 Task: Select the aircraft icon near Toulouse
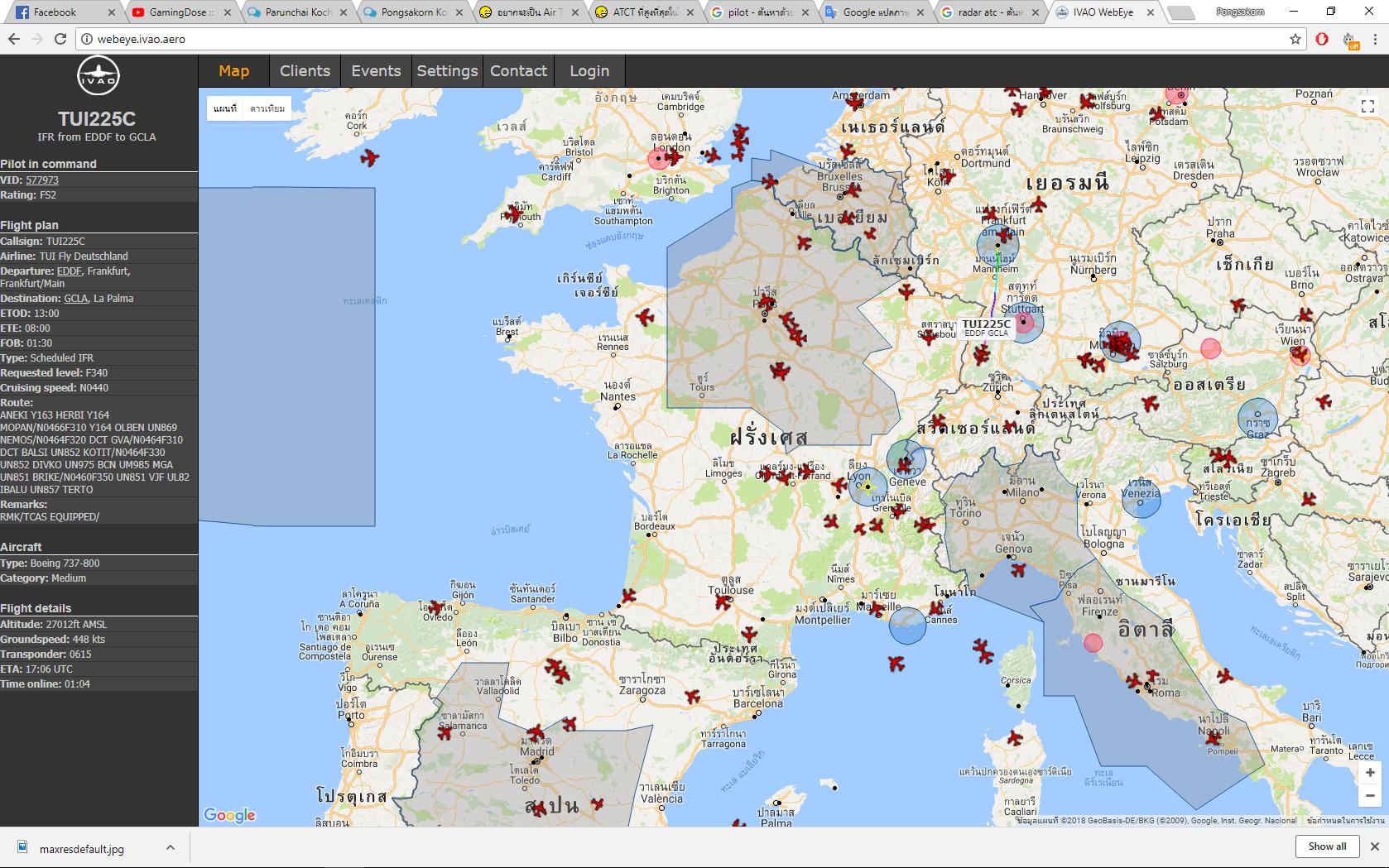click(x=724, y=602)
